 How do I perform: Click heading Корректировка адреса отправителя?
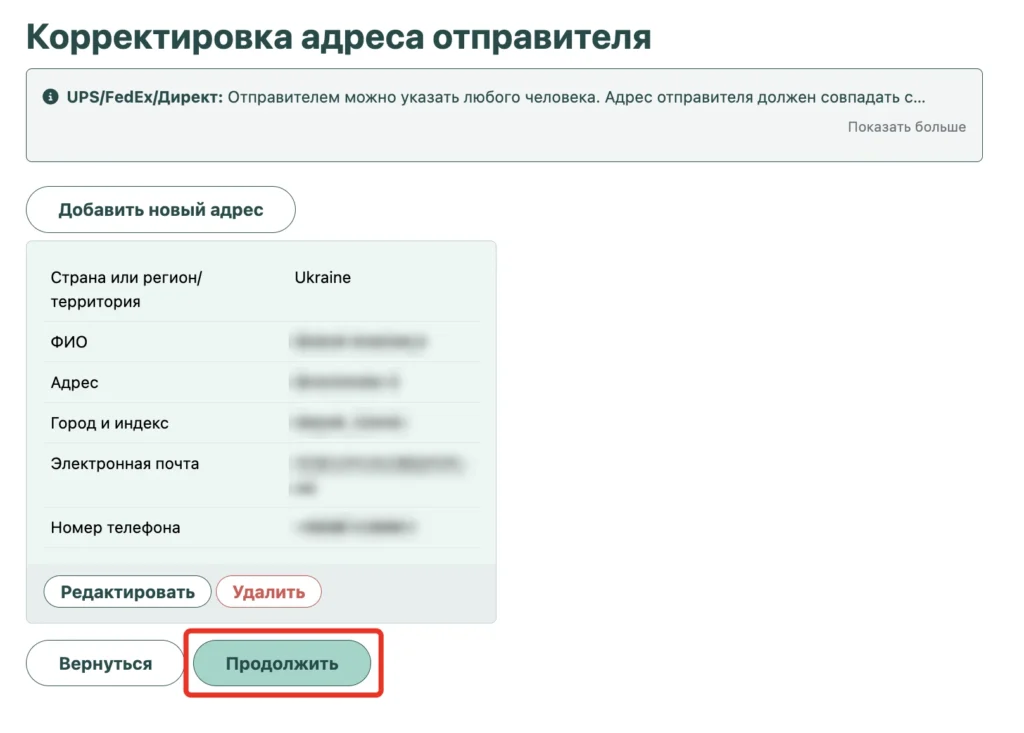pos(339,37)
